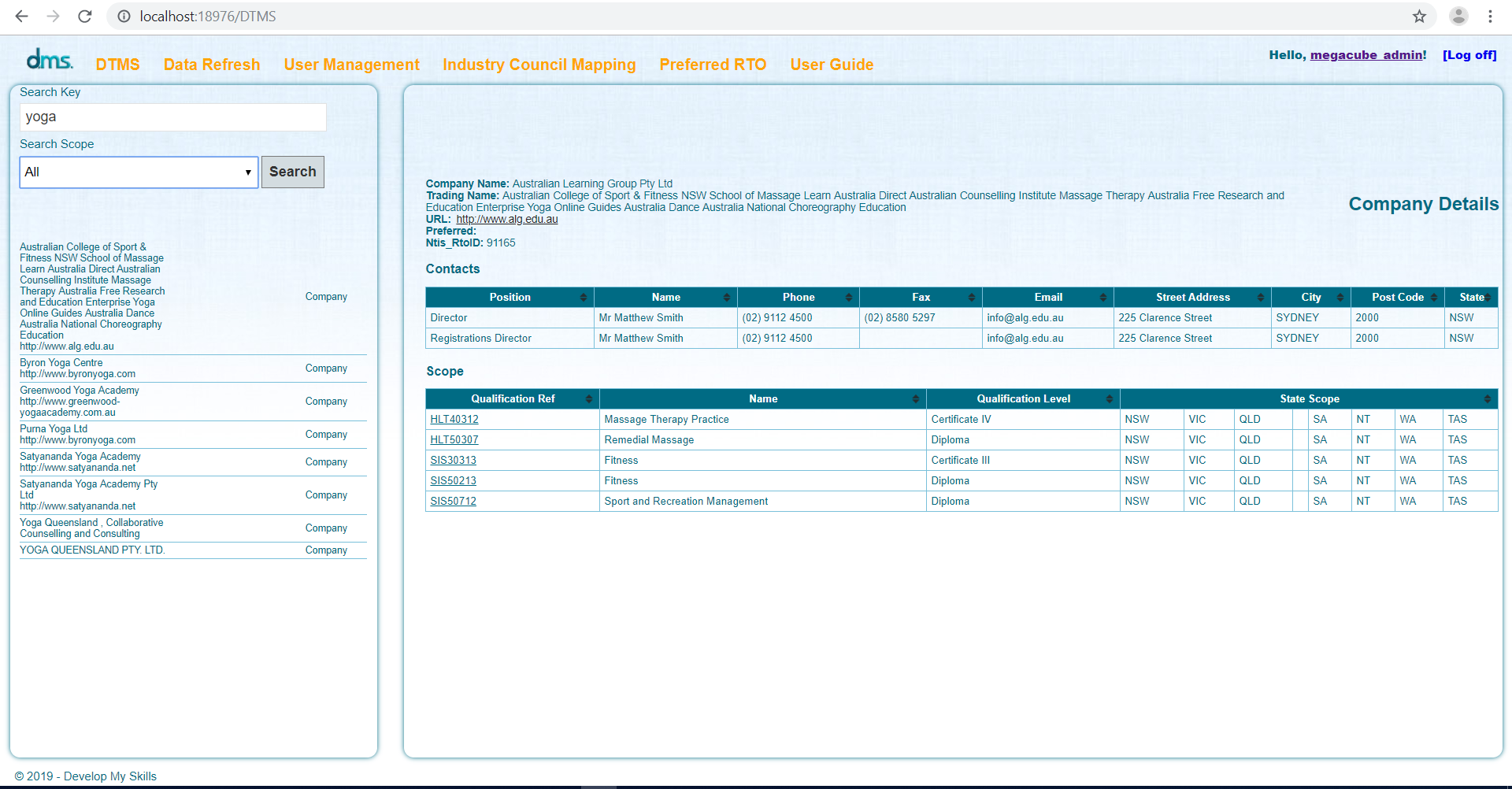1512x789 pixels.
Task: Select Australian College of Sport & Fitness result
Action: coord(193,296)
